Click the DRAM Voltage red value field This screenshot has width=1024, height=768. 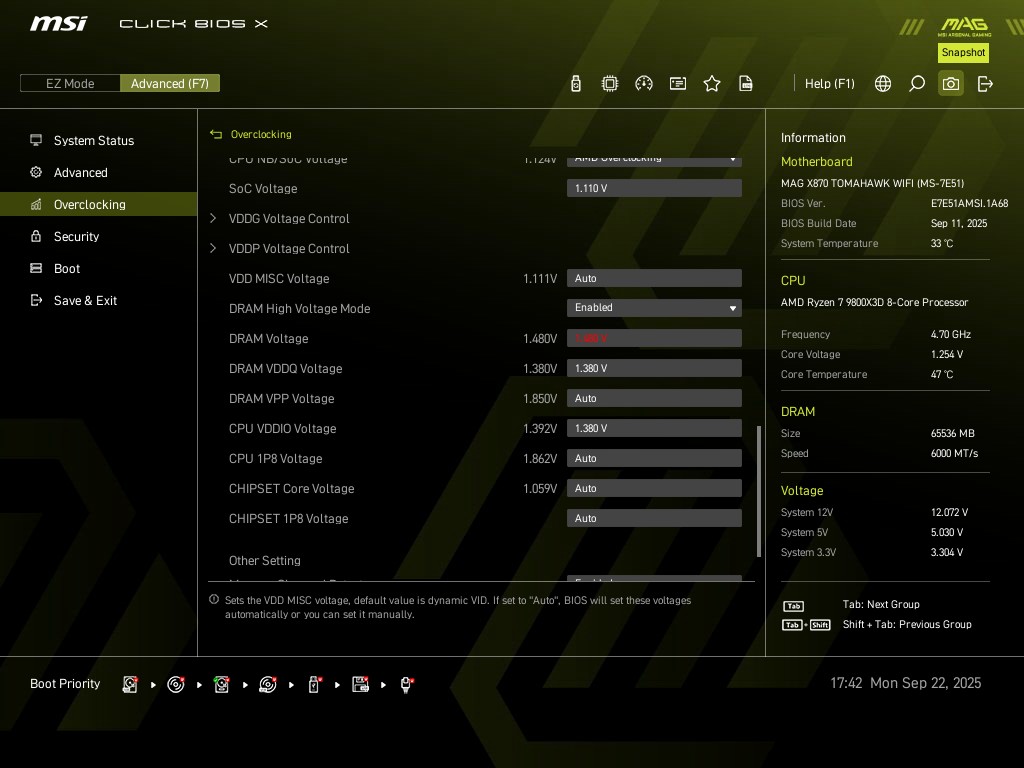(654, 338)
